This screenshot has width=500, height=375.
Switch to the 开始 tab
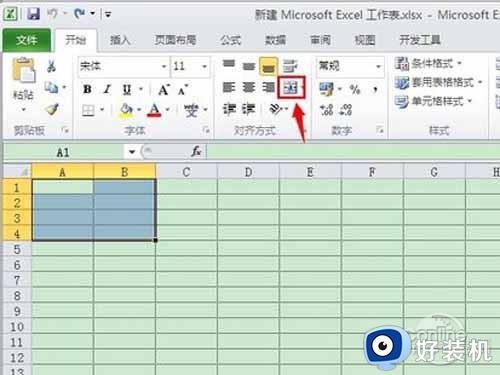tap(76, 40)
